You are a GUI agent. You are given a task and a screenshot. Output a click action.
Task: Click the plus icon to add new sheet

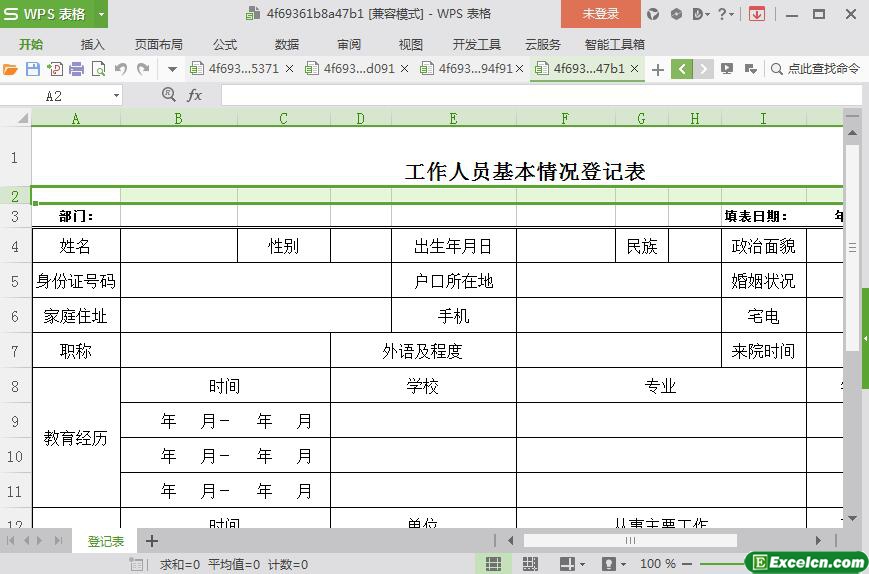click(152, 541)
